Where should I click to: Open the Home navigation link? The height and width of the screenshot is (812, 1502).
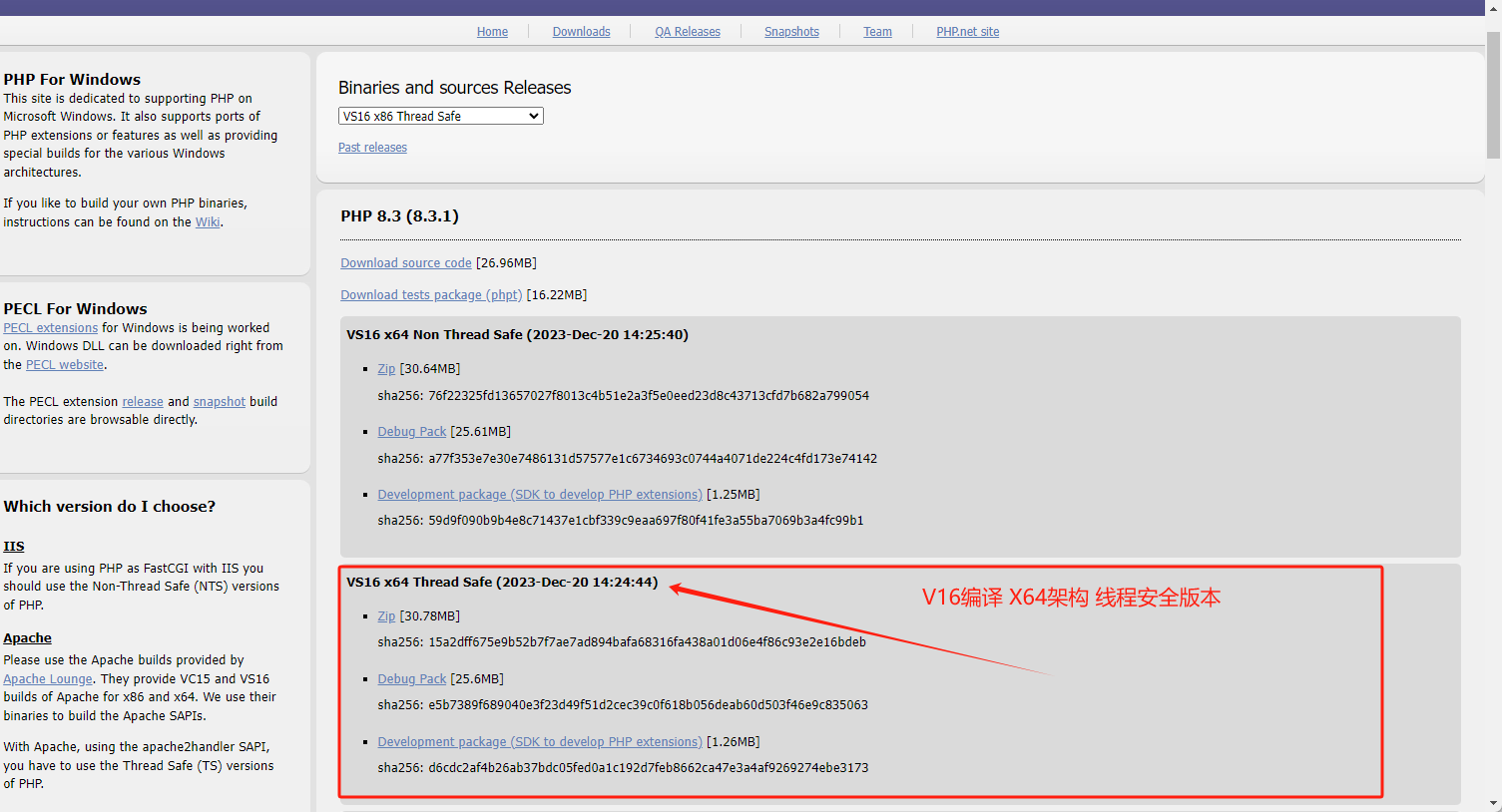click(492, 32)
